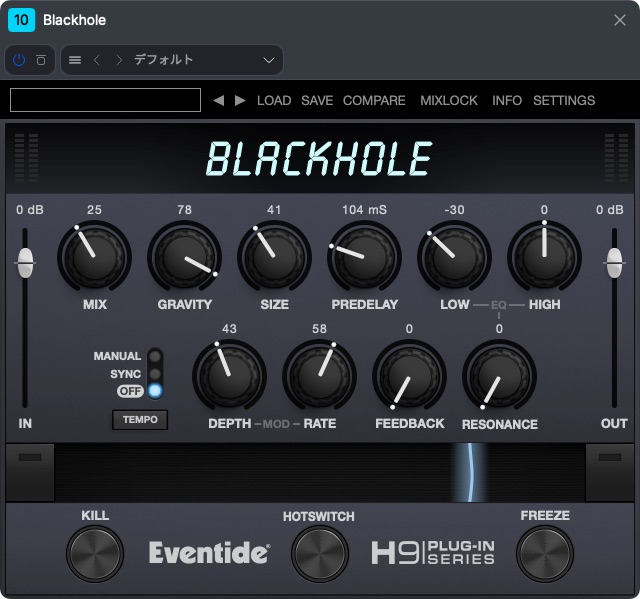Click the RATE value 58

pos(319,329)
